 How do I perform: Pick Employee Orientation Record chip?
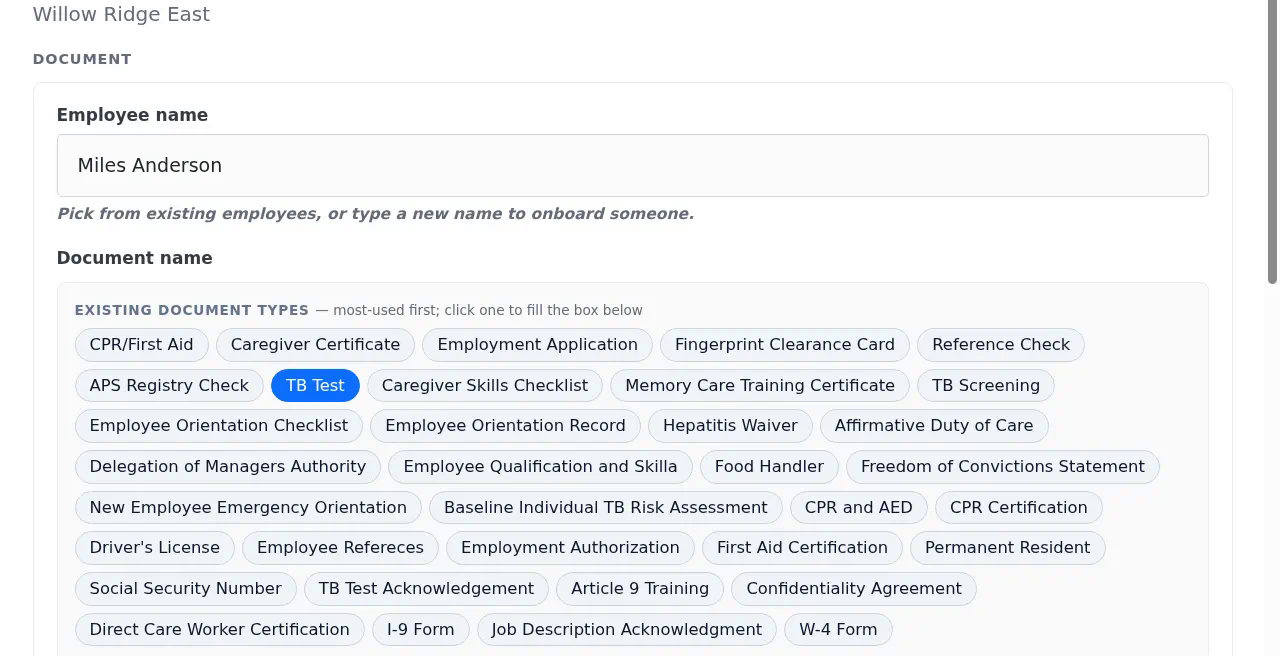505,425
